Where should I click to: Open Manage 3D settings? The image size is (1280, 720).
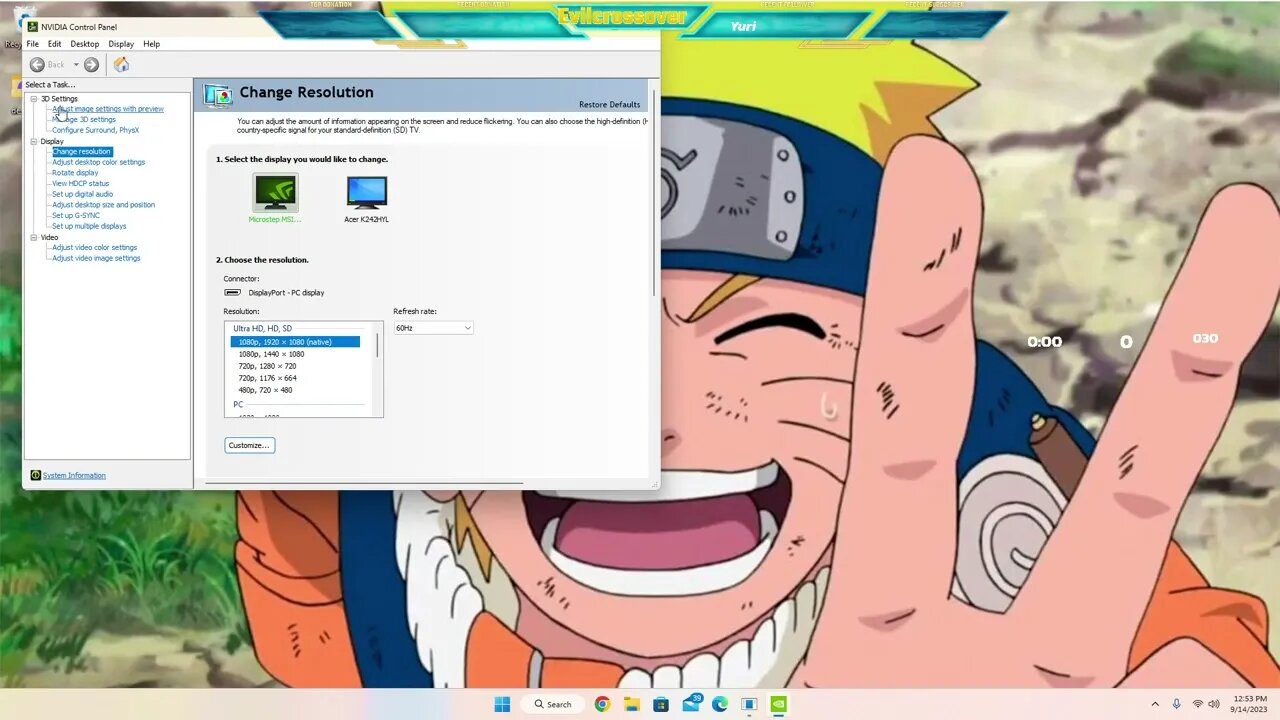tap(84, 119)
